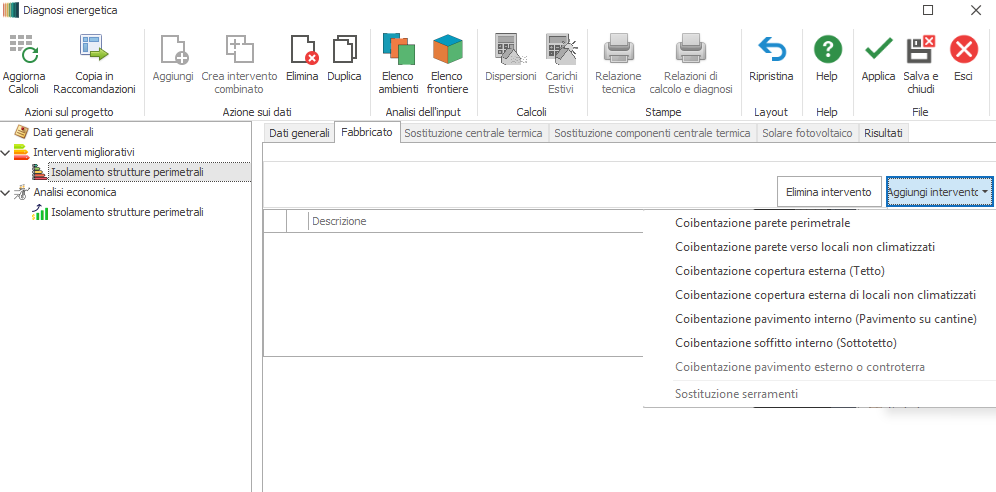Screen dimensions: 996x492
Task: Click Salva e chiudi icon
Action: pos(920,50)
